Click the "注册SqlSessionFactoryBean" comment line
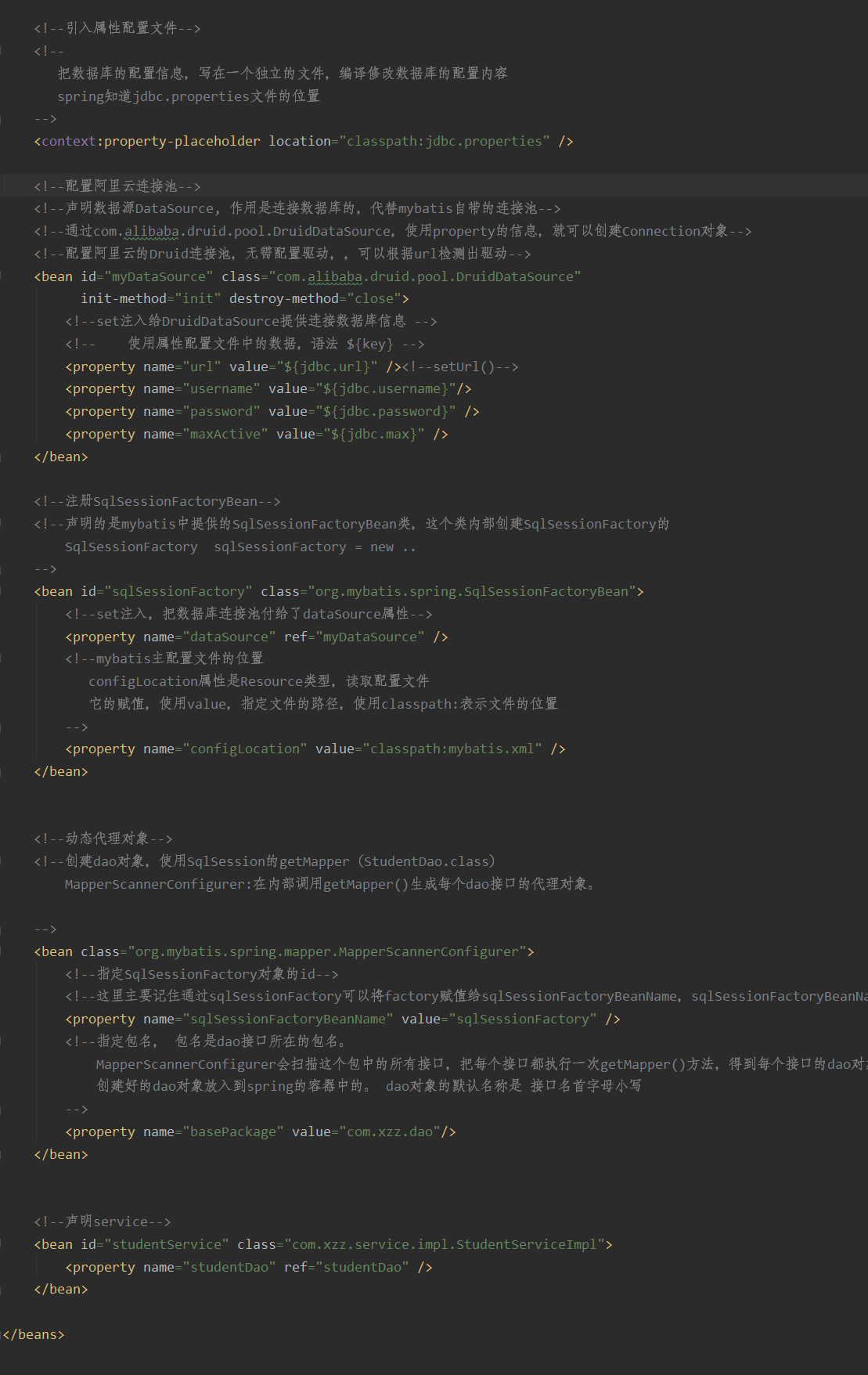This screenshot has height=1375, width=868. [x=157, y=501]
